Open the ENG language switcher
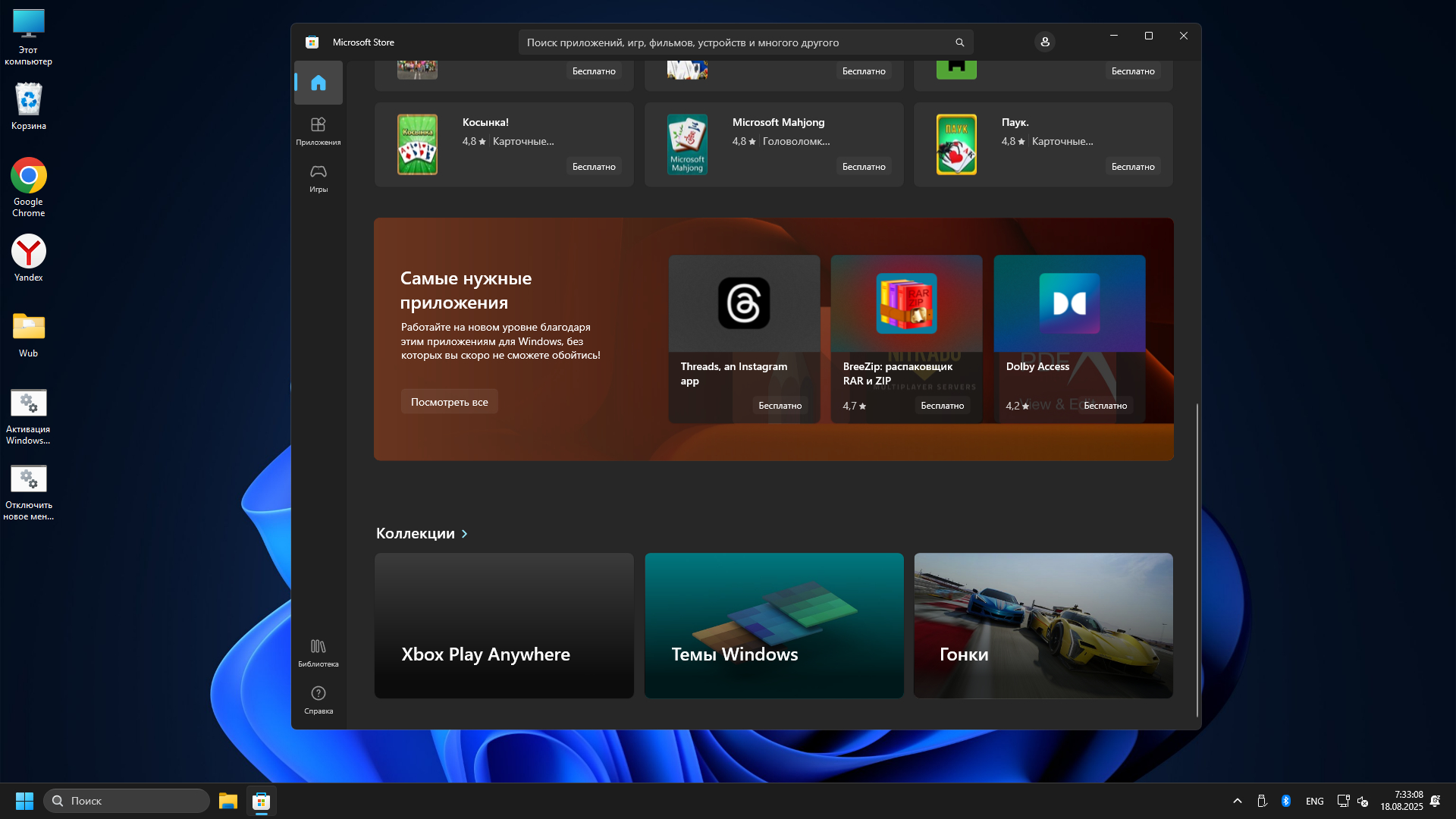The height and width of the screenshot is (819, 1456). point(1314,801)
